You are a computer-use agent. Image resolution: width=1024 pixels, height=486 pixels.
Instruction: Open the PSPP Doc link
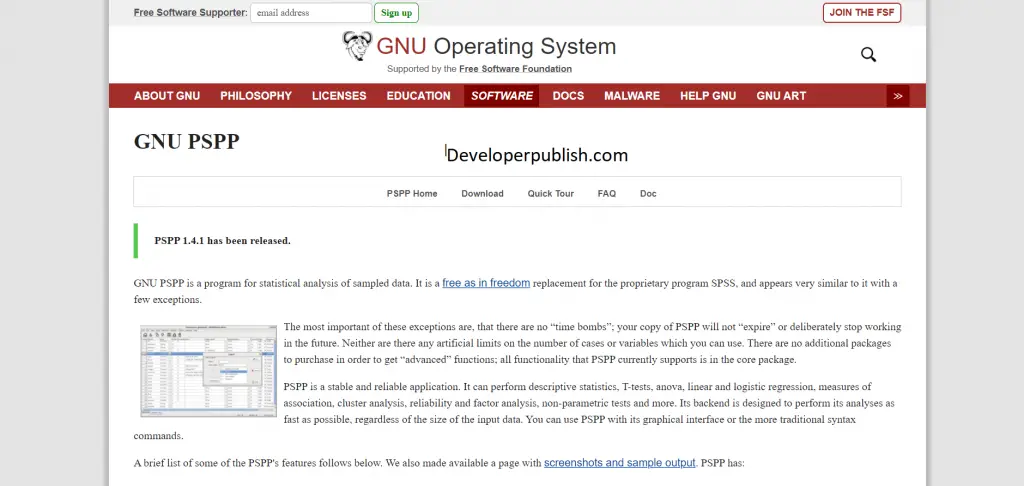tap(648, 193)
